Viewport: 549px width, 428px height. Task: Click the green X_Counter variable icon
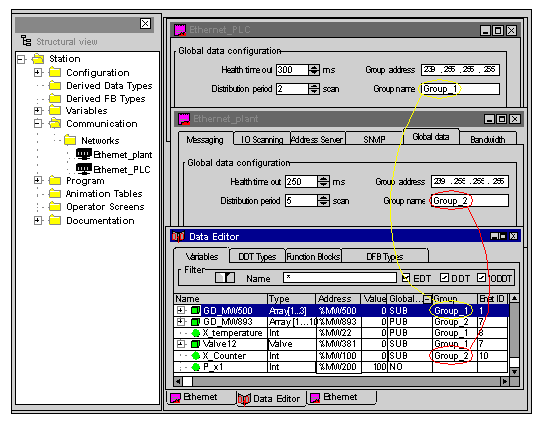196,356
